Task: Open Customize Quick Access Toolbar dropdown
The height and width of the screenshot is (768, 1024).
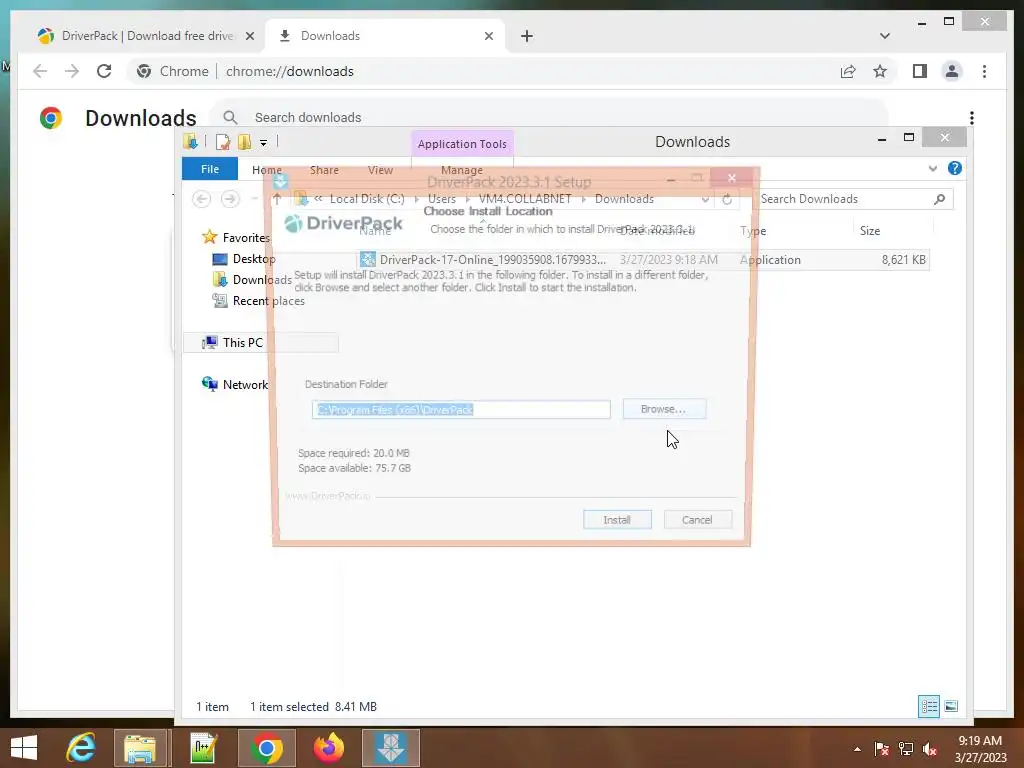Action: (263, 142)
